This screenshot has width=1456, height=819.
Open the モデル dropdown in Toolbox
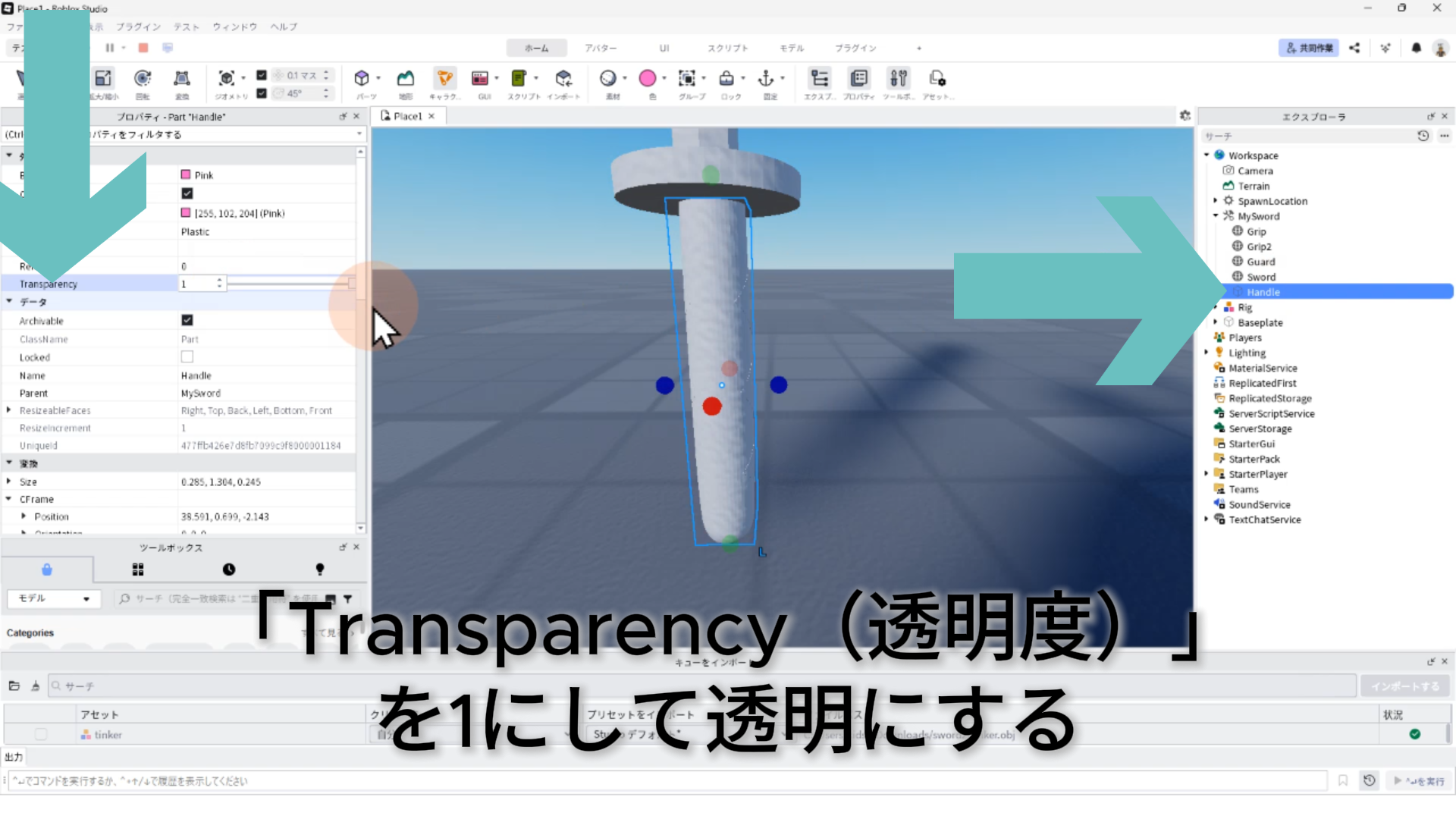pos(53,598)
